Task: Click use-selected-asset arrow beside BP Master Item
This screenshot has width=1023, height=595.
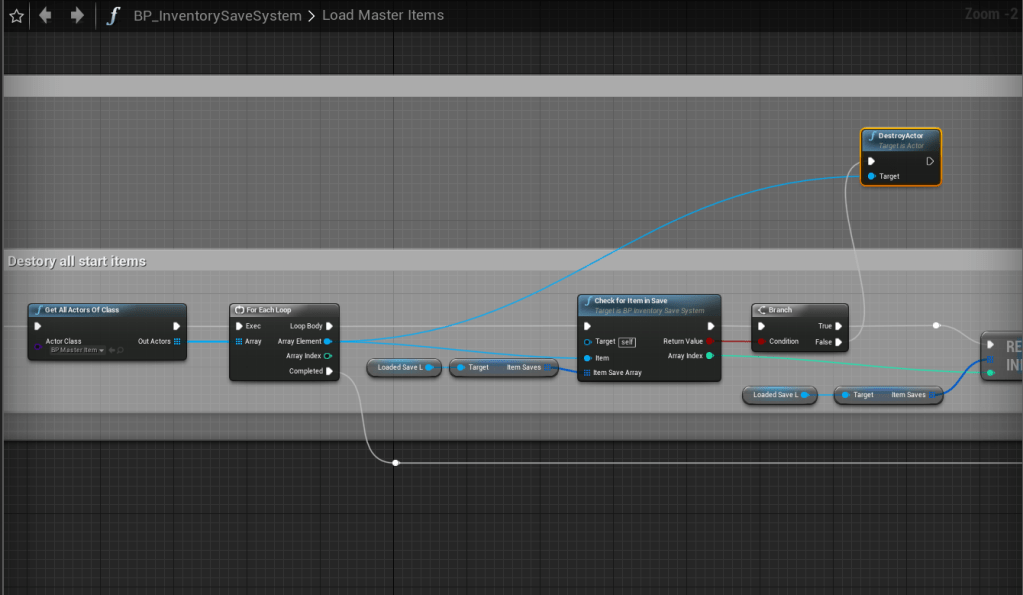Action: (x=112, y=350)
